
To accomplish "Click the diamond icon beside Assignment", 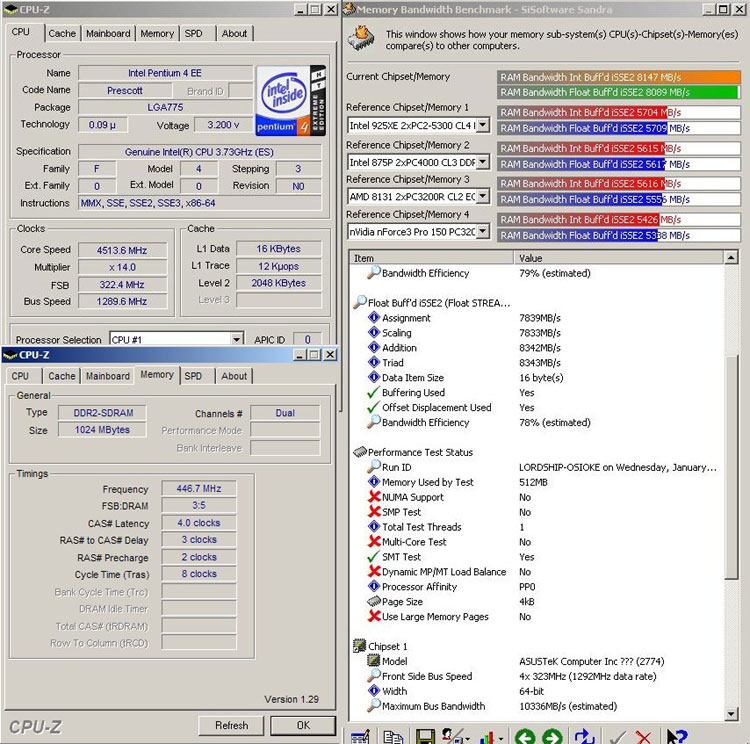I will pyautogui.click(x=374, y=317).
